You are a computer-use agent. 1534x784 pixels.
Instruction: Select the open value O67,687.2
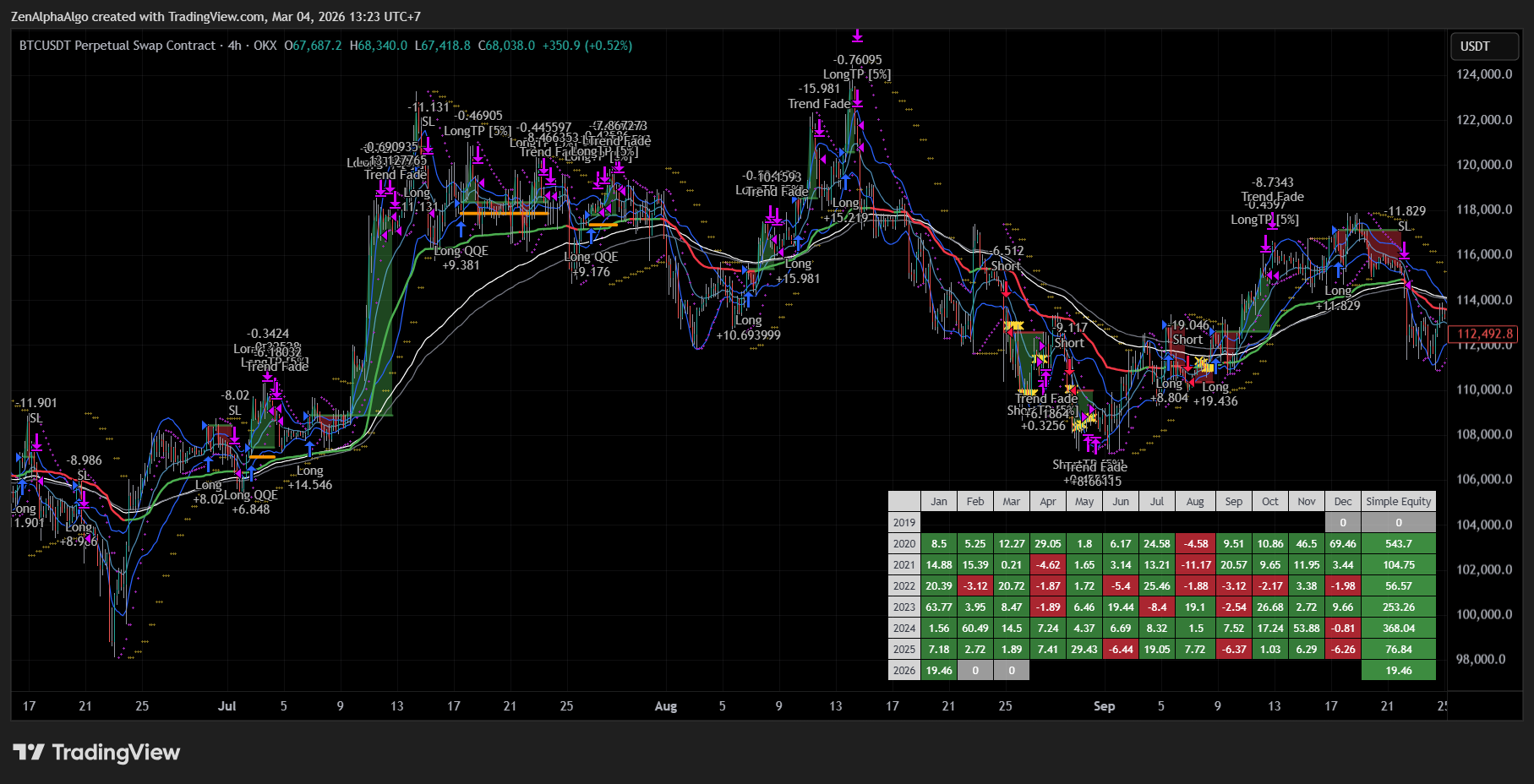tap(313, 46)
